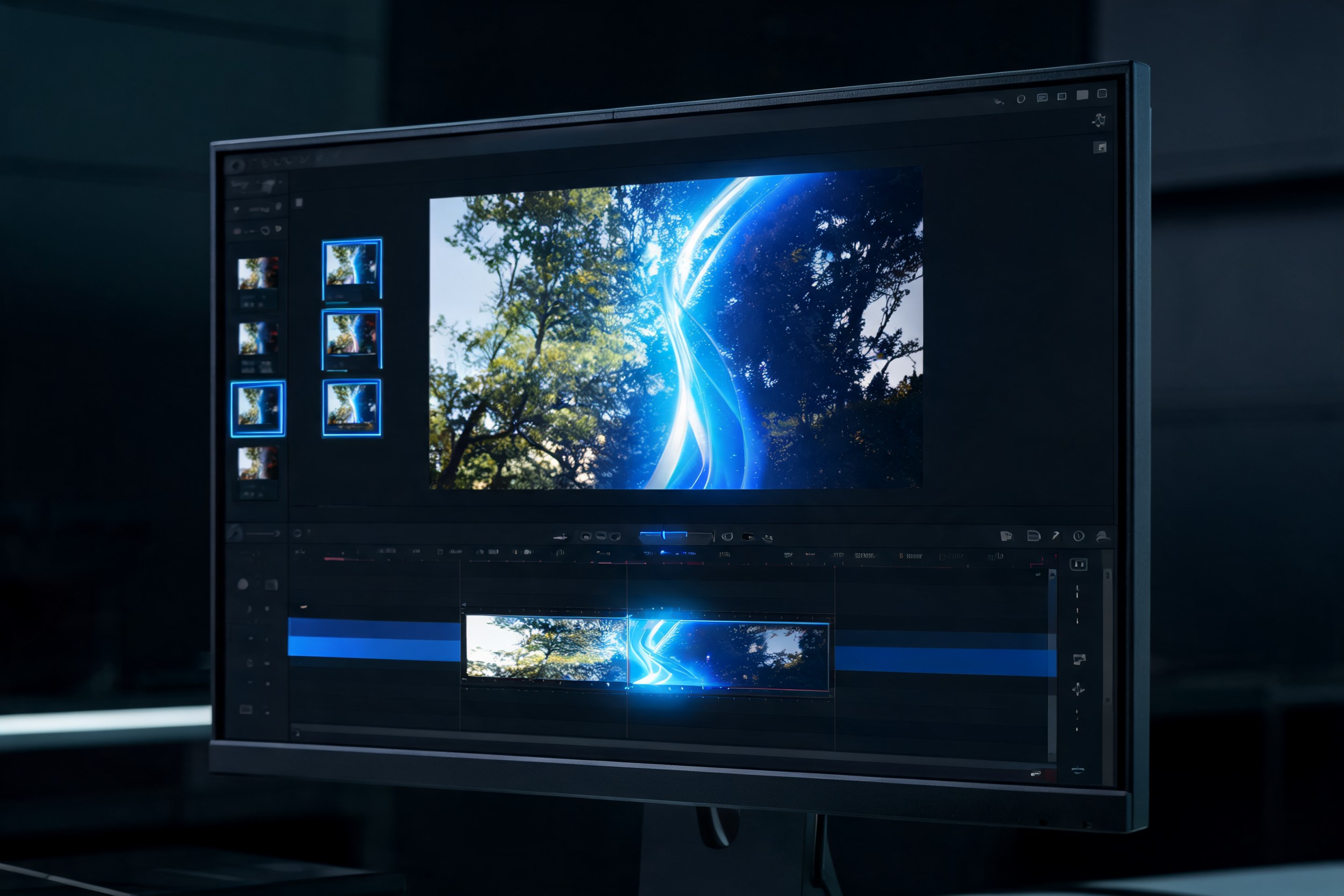
Task: Toggle the third rounded button of the trio
Action: pyautogui.click(x=615, y=536)
